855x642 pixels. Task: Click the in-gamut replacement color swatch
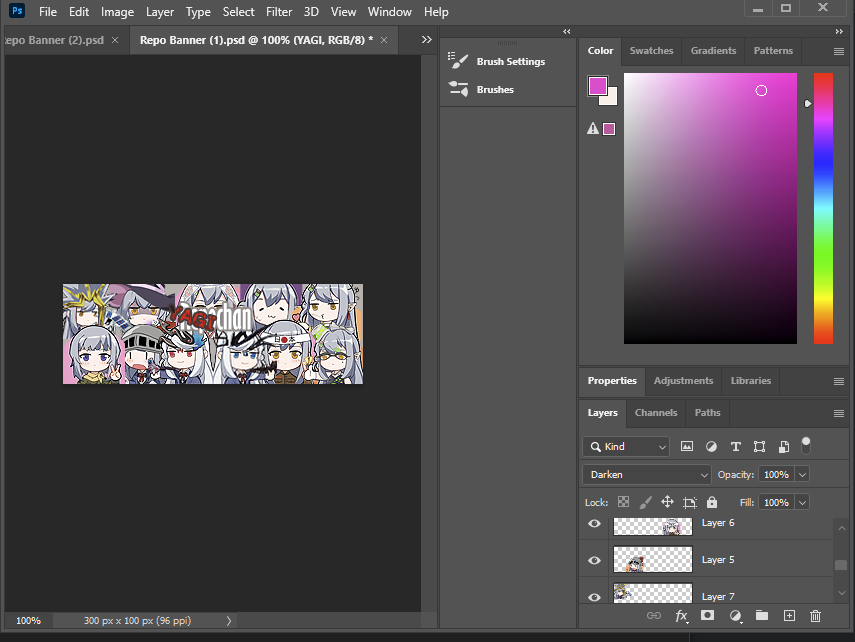point(609,129)
